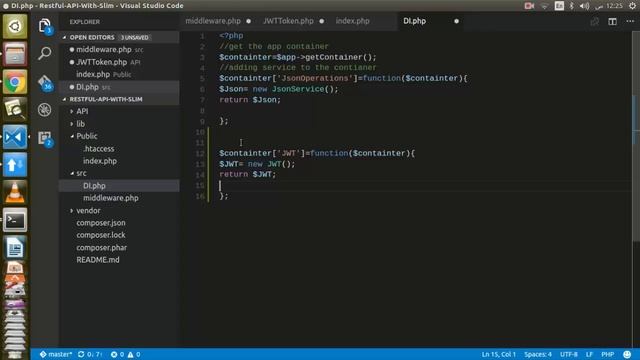Image resolution: width=640 pixels, height=360 pixels.
Task: Click line number 12 in gutter
Action: pos(200,153)
